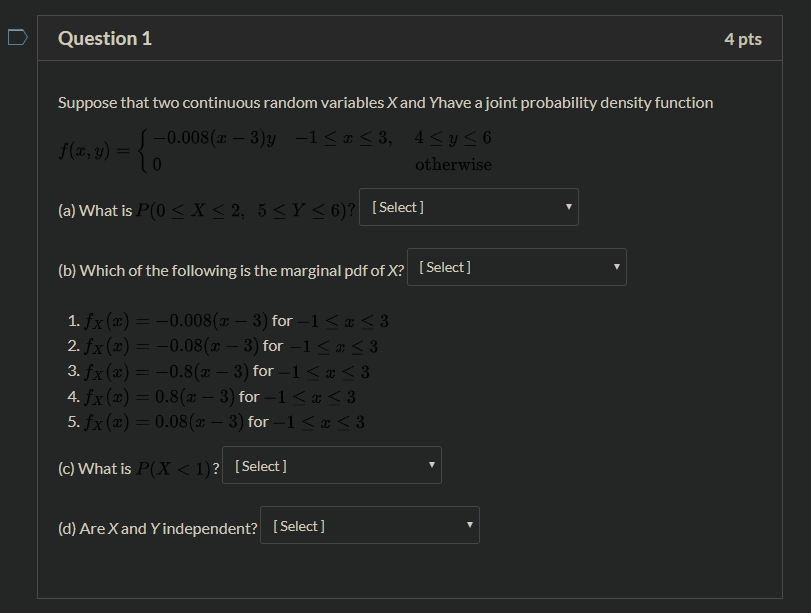Click the down arrow on part (c) select
Screen dimensions: 811x613
(x=429, y=465)
